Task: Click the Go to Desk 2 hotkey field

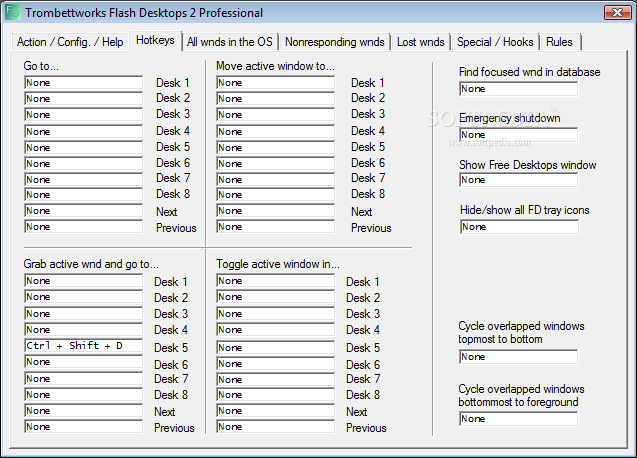Action: (x=84, y=98)
